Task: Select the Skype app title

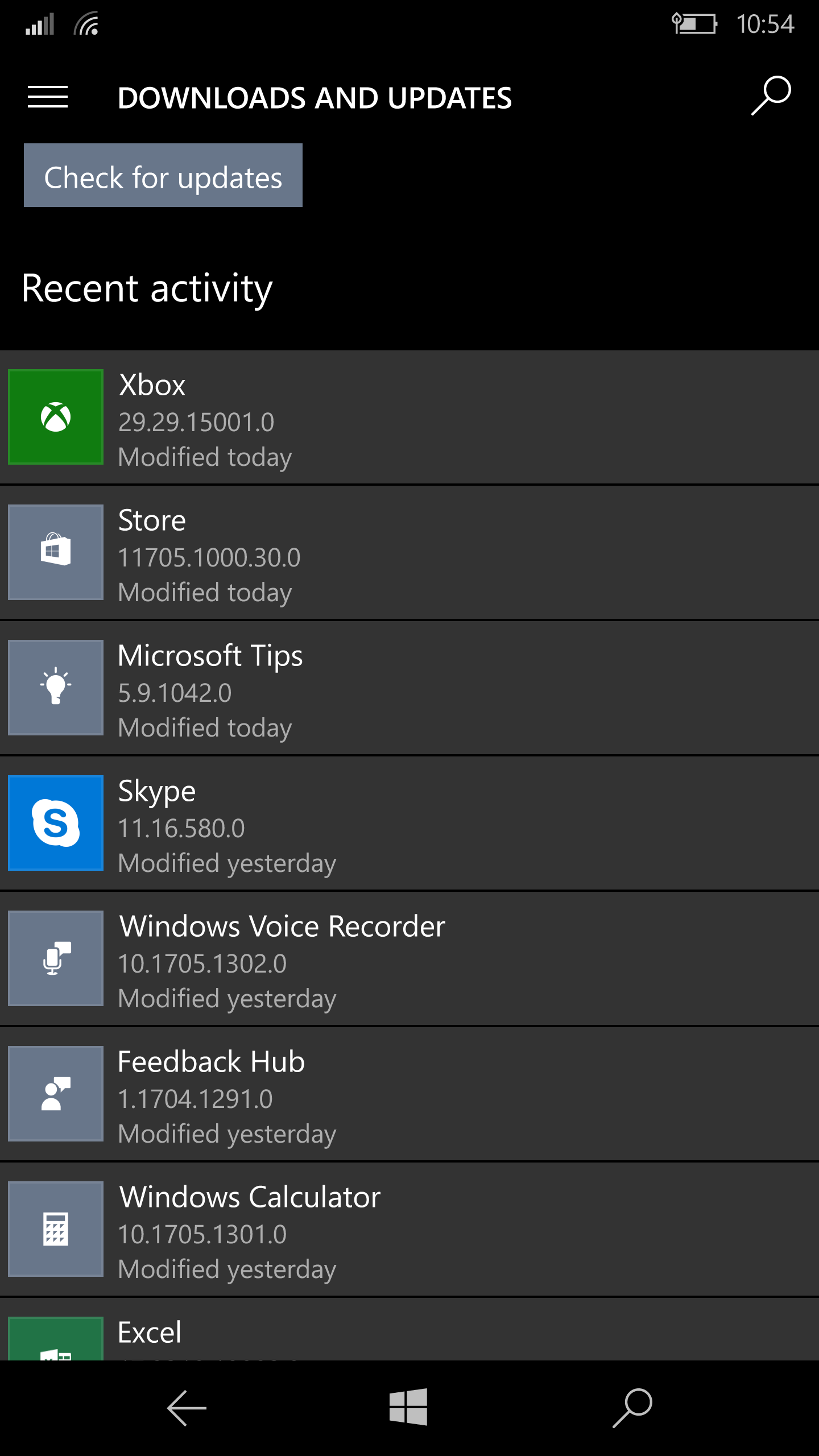Action: click(157, 792)
